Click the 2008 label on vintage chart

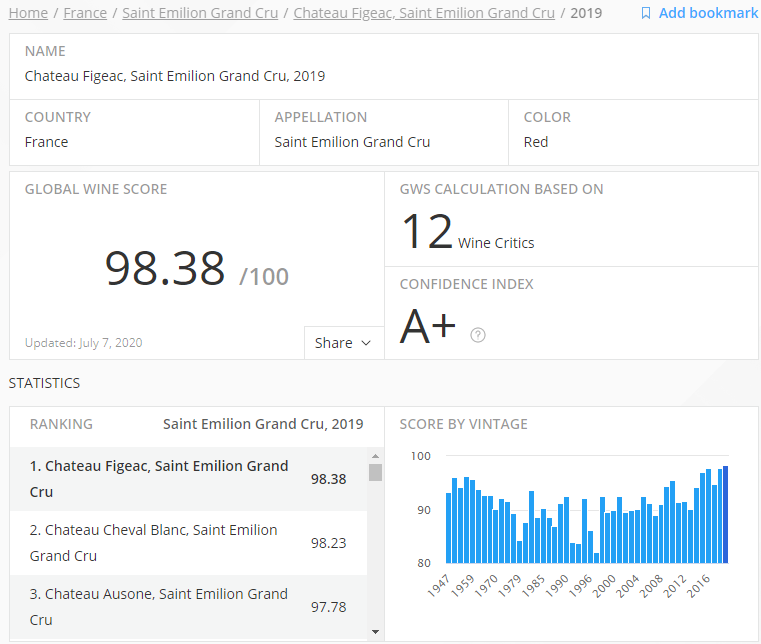(x=651, y=585)
